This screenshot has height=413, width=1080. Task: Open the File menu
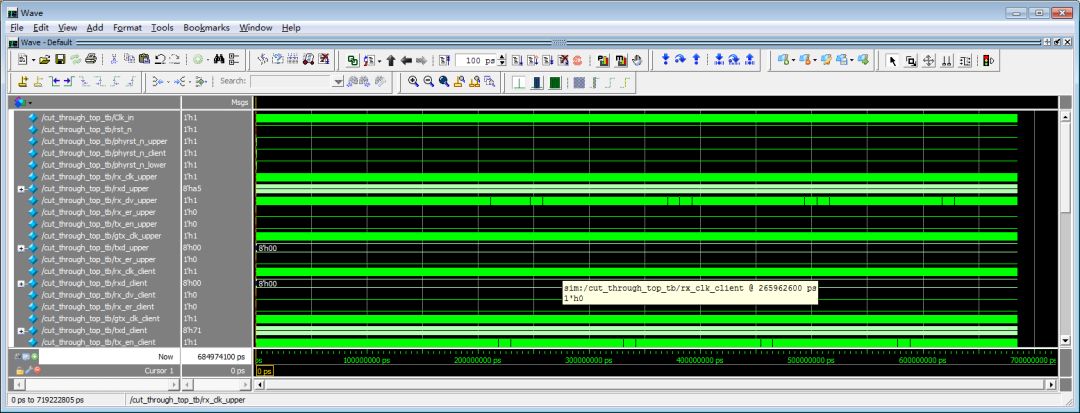click(x=17, y=28)
